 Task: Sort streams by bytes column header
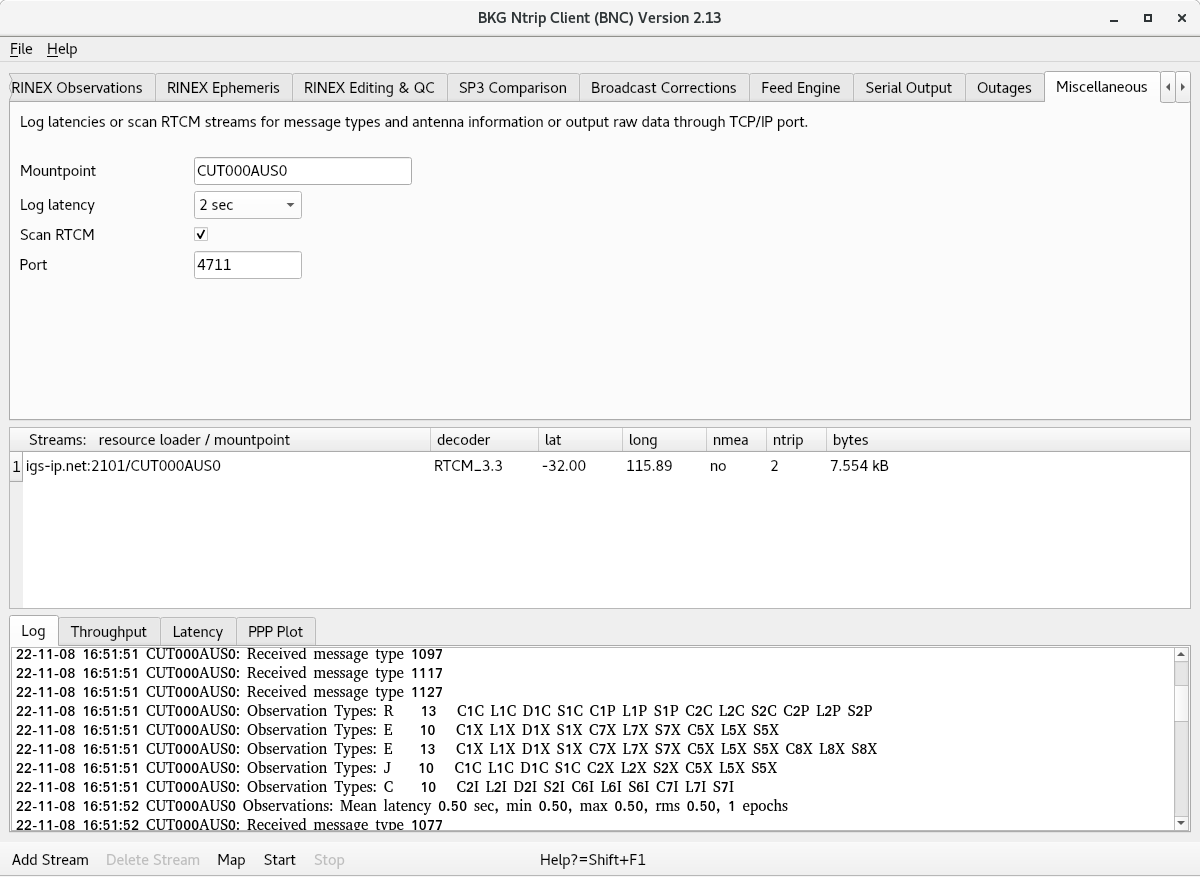click(x=850, y=440)
